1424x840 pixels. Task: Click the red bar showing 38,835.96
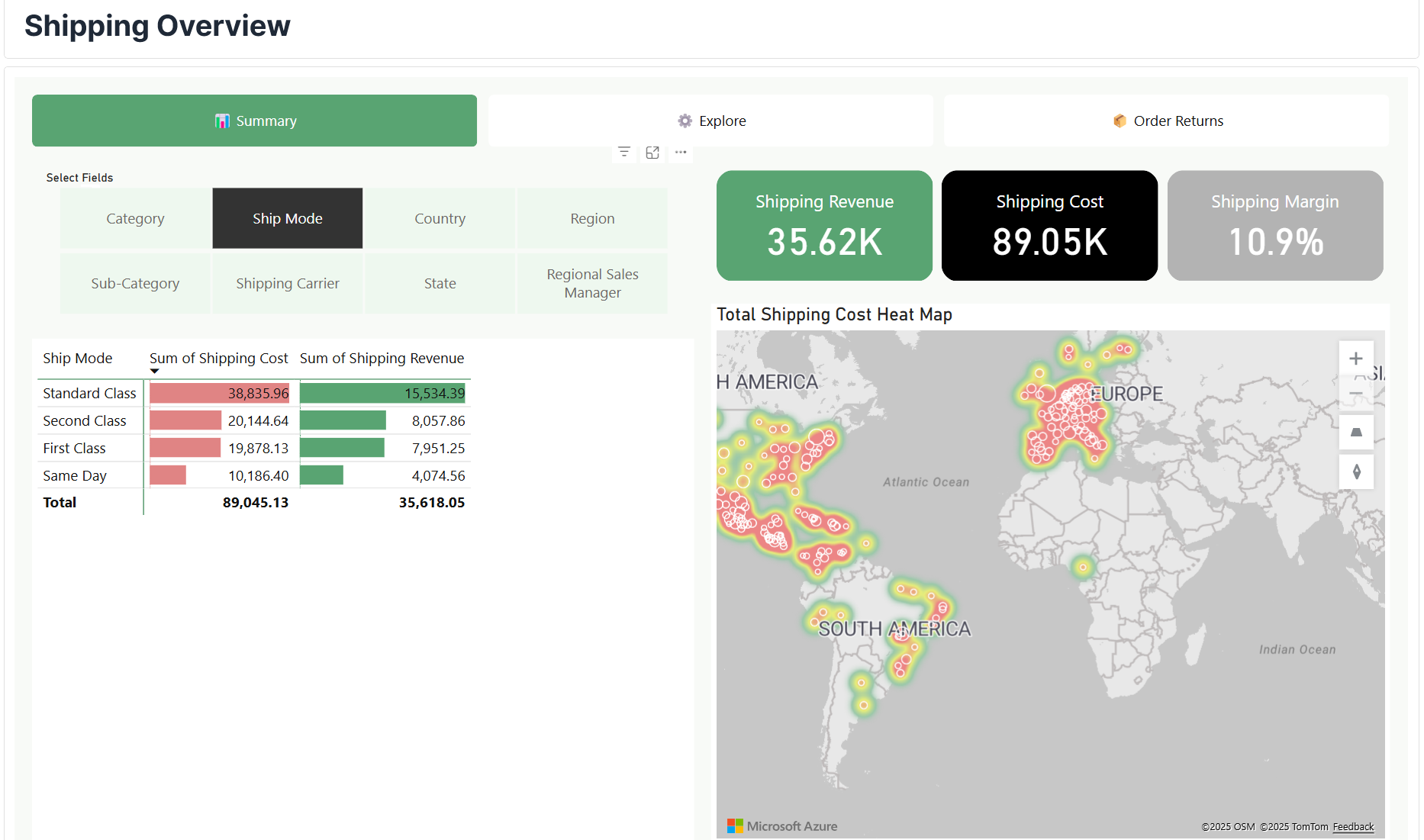(x=219, y=393)
